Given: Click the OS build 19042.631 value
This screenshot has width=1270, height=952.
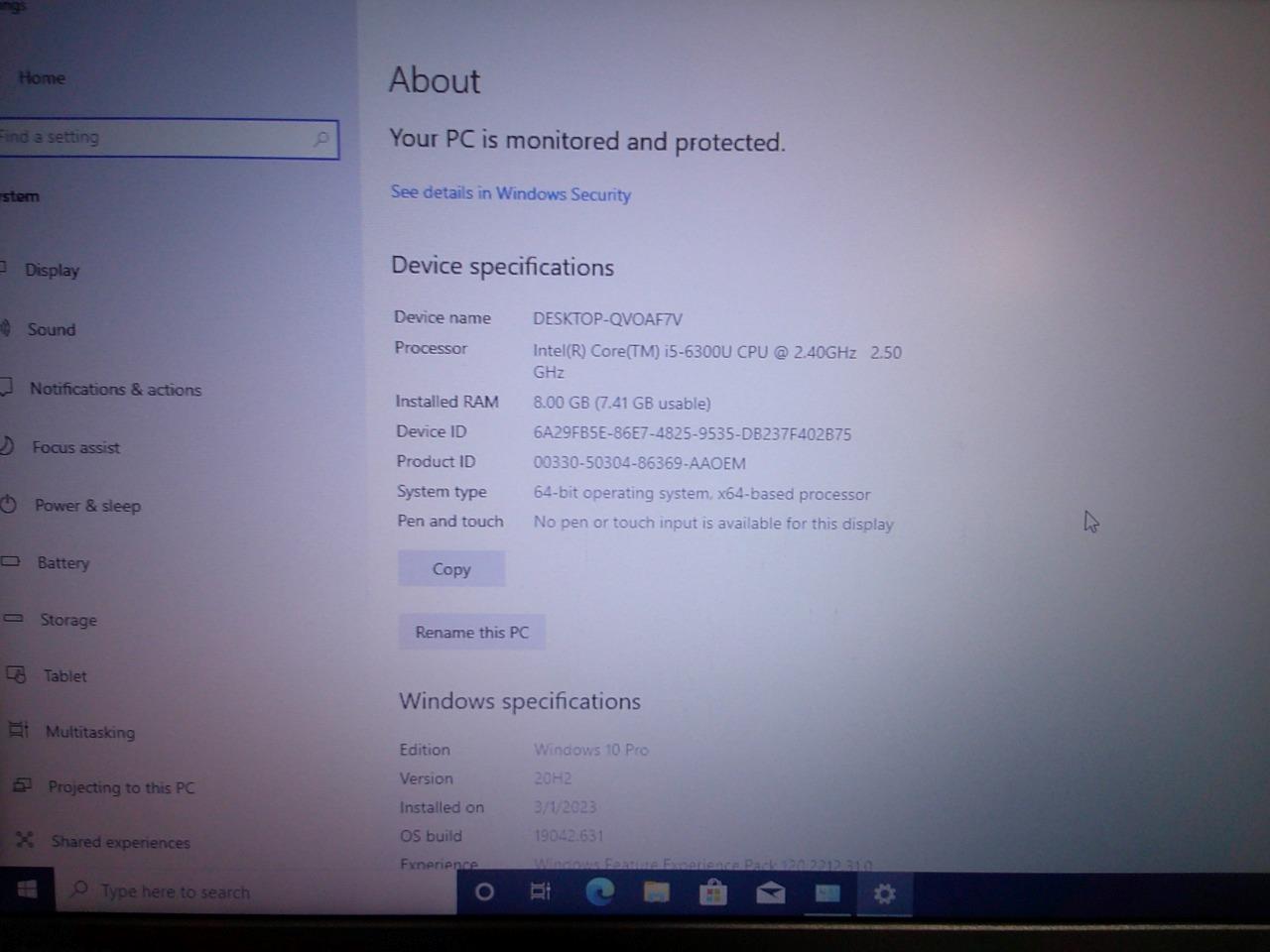Looking at the screenshot, I should pos(569,836).
